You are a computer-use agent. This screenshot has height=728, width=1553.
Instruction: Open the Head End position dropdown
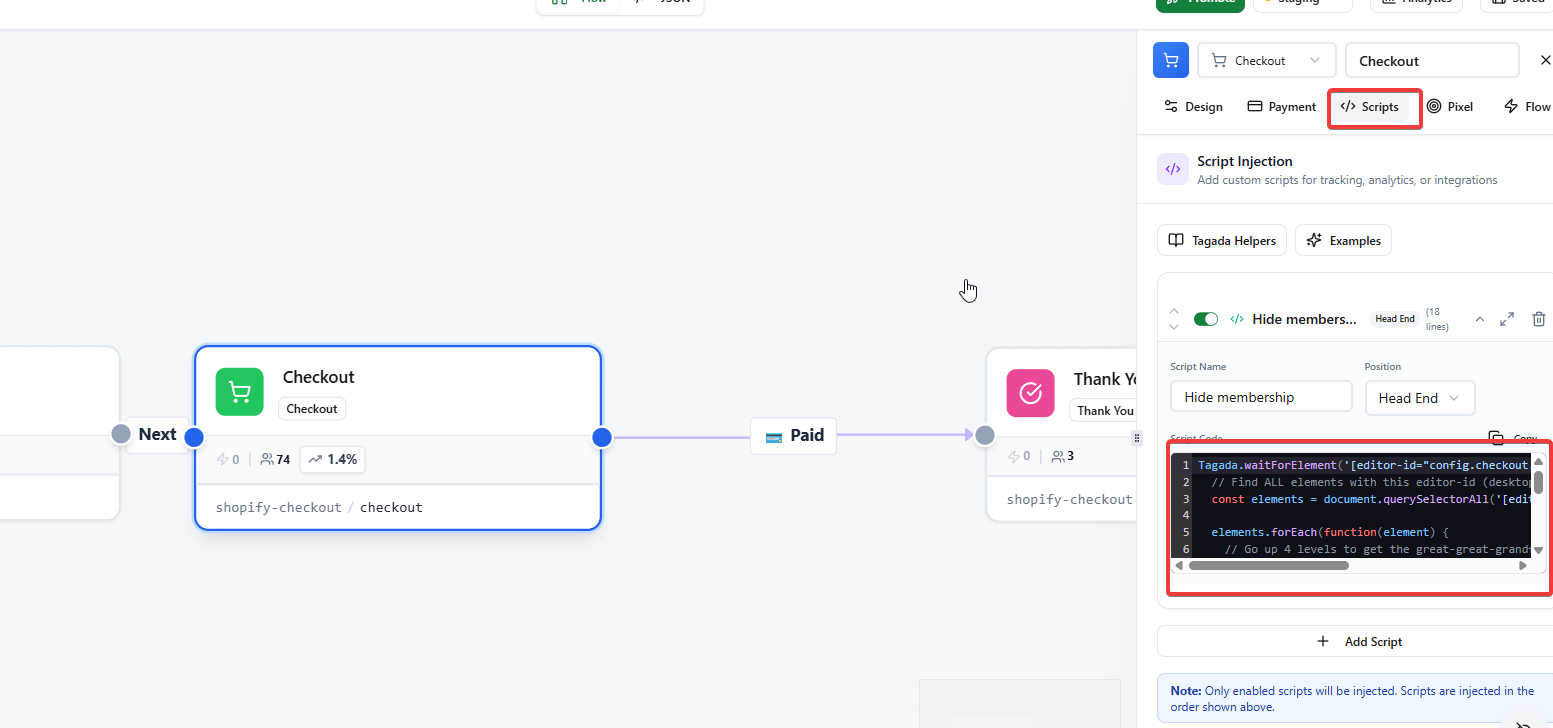coord(1419,398)
